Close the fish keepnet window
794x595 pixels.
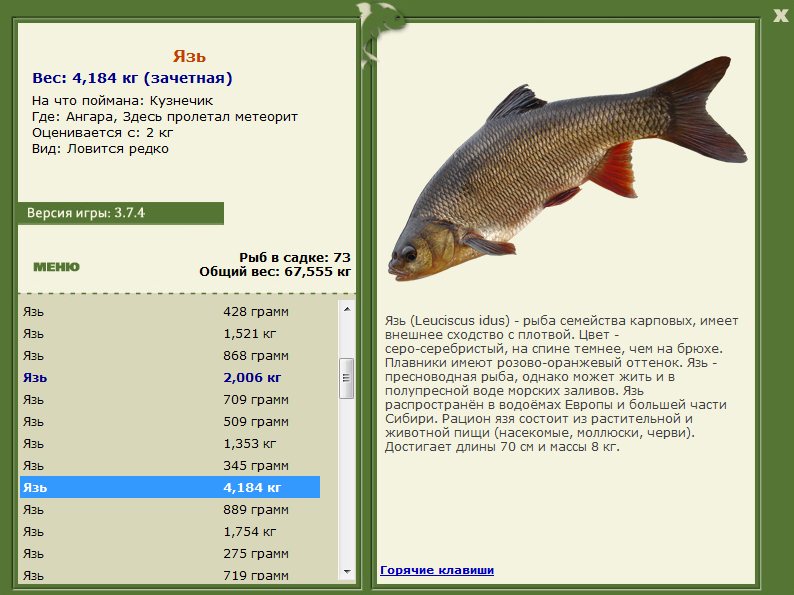tap(780, 15)
